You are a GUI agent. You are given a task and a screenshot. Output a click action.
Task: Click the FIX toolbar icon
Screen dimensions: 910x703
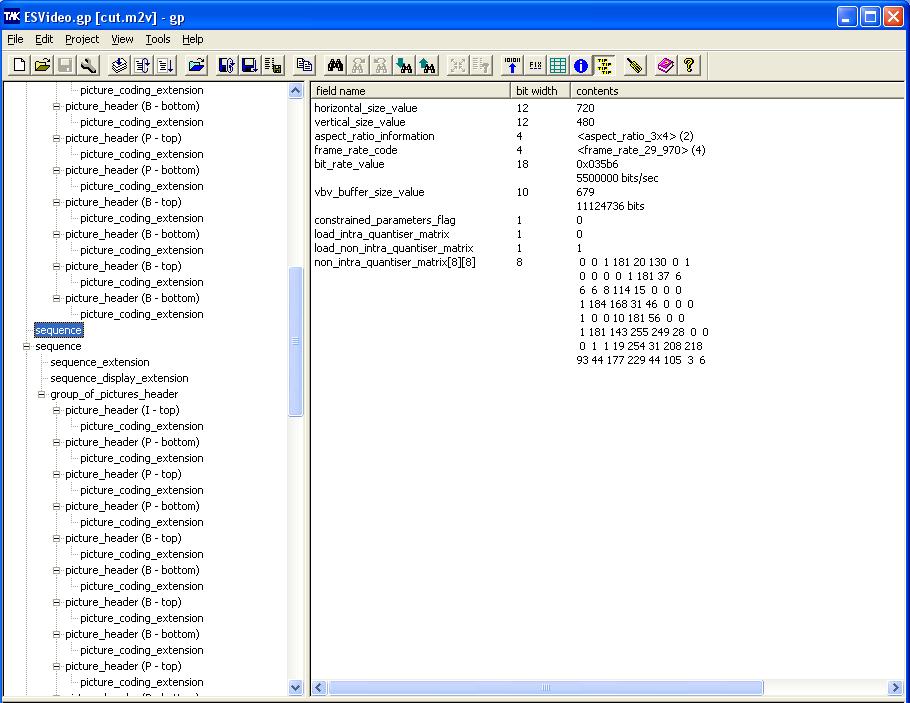coord(535,65)
